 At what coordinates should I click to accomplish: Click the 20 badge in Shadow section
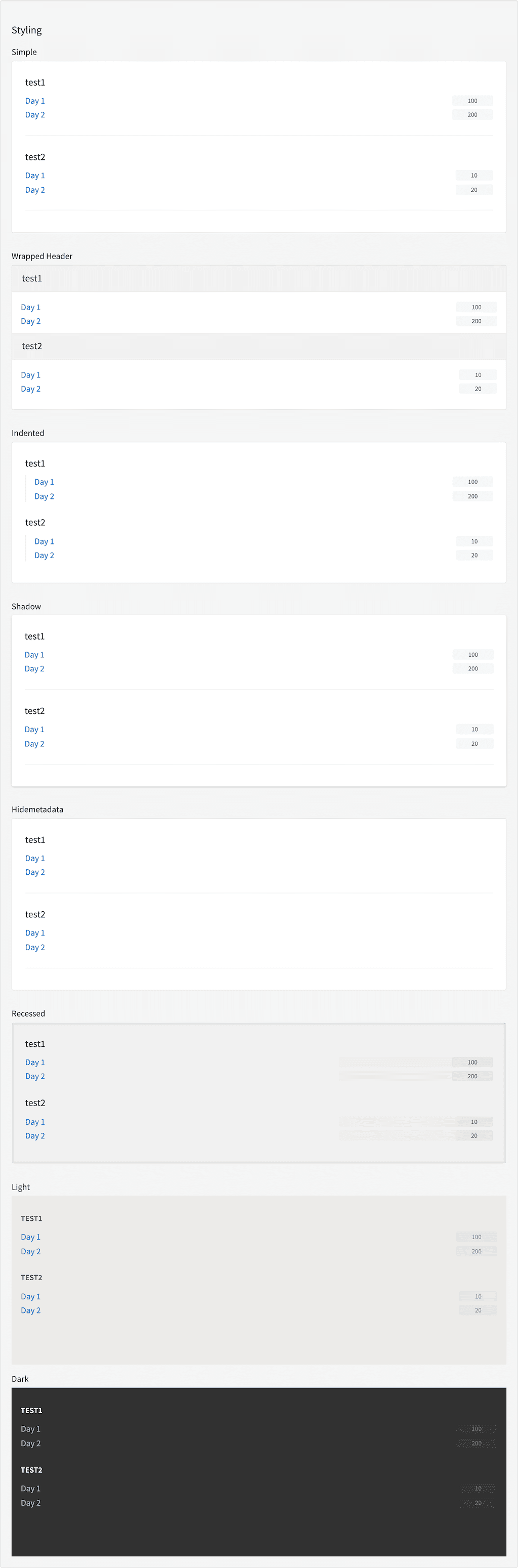475,744
